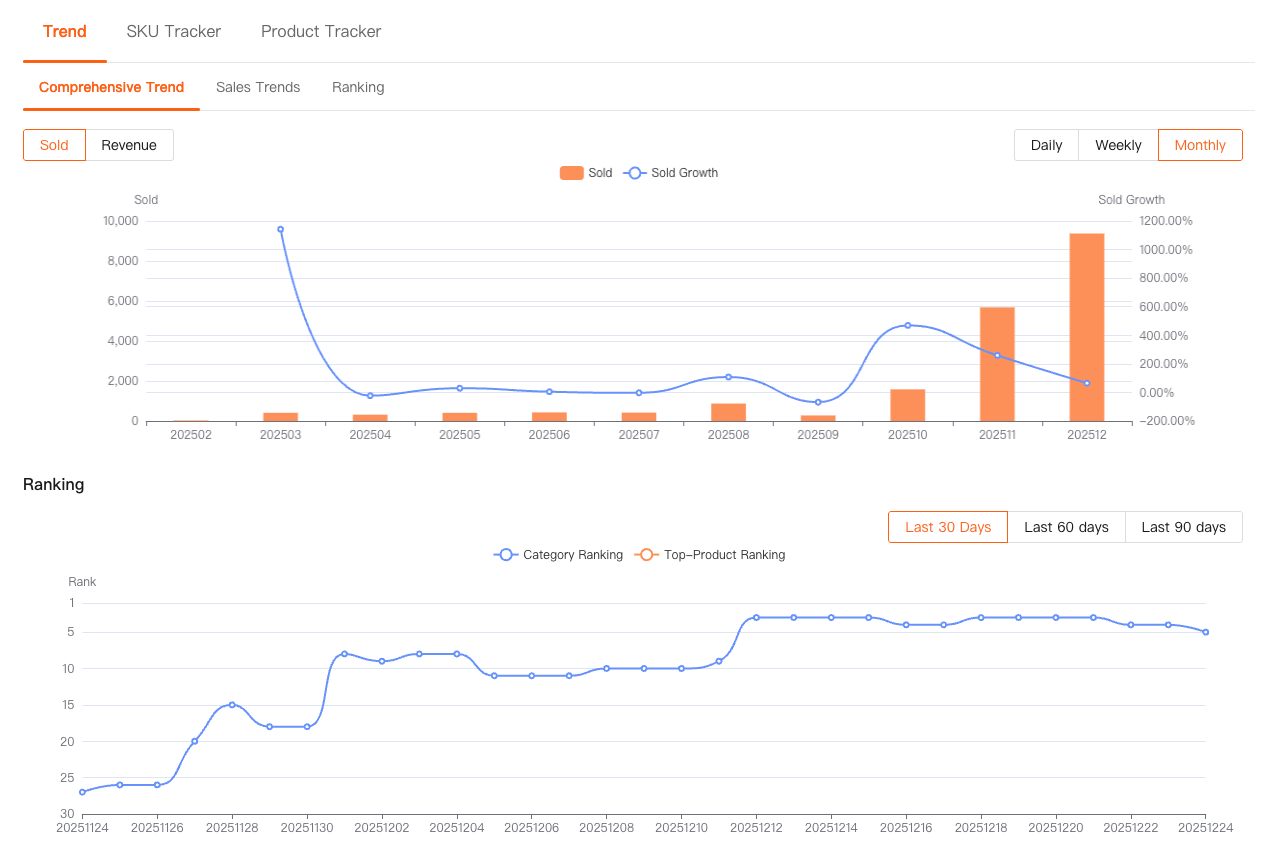This screenshot has height=858, width=1275.
Task: Click the 202511 Sold bar
Action: (x=997, y=364)
